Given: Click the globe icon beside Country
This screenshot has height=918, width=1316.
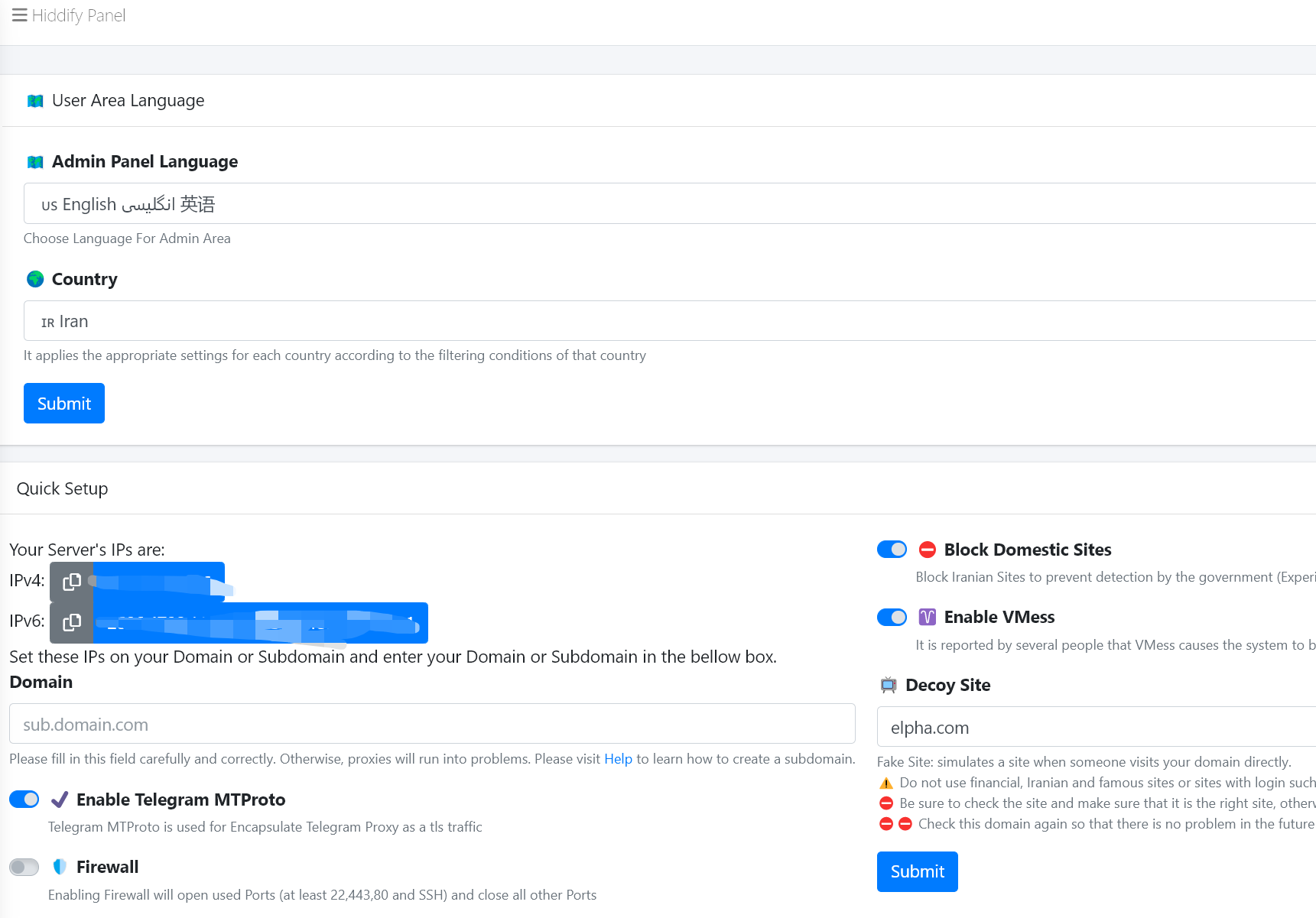Looking at the screenshot, I should click(x=35, y=279).
